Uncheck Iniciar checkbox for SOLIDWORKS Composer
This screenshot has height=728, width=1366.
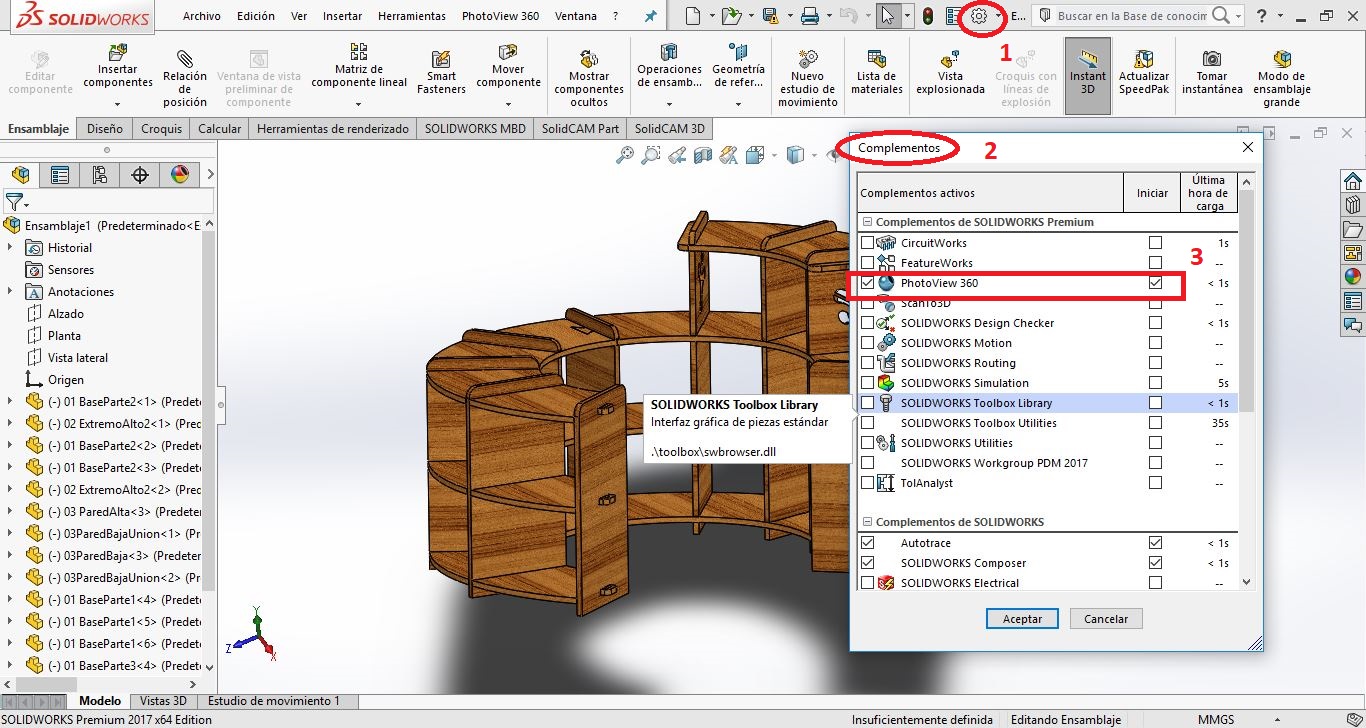[x=1155, y=563]
